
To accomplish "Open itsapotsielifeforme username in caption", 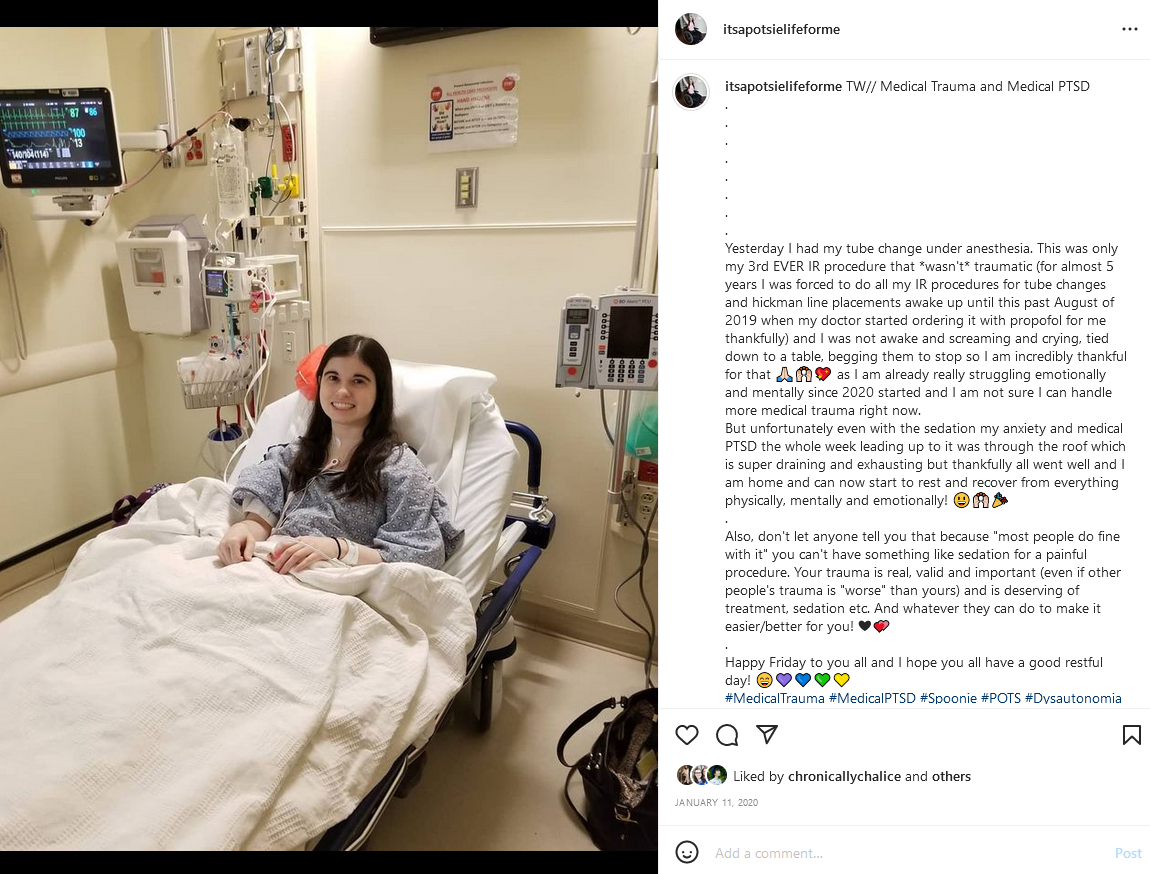I will [783, 86].
